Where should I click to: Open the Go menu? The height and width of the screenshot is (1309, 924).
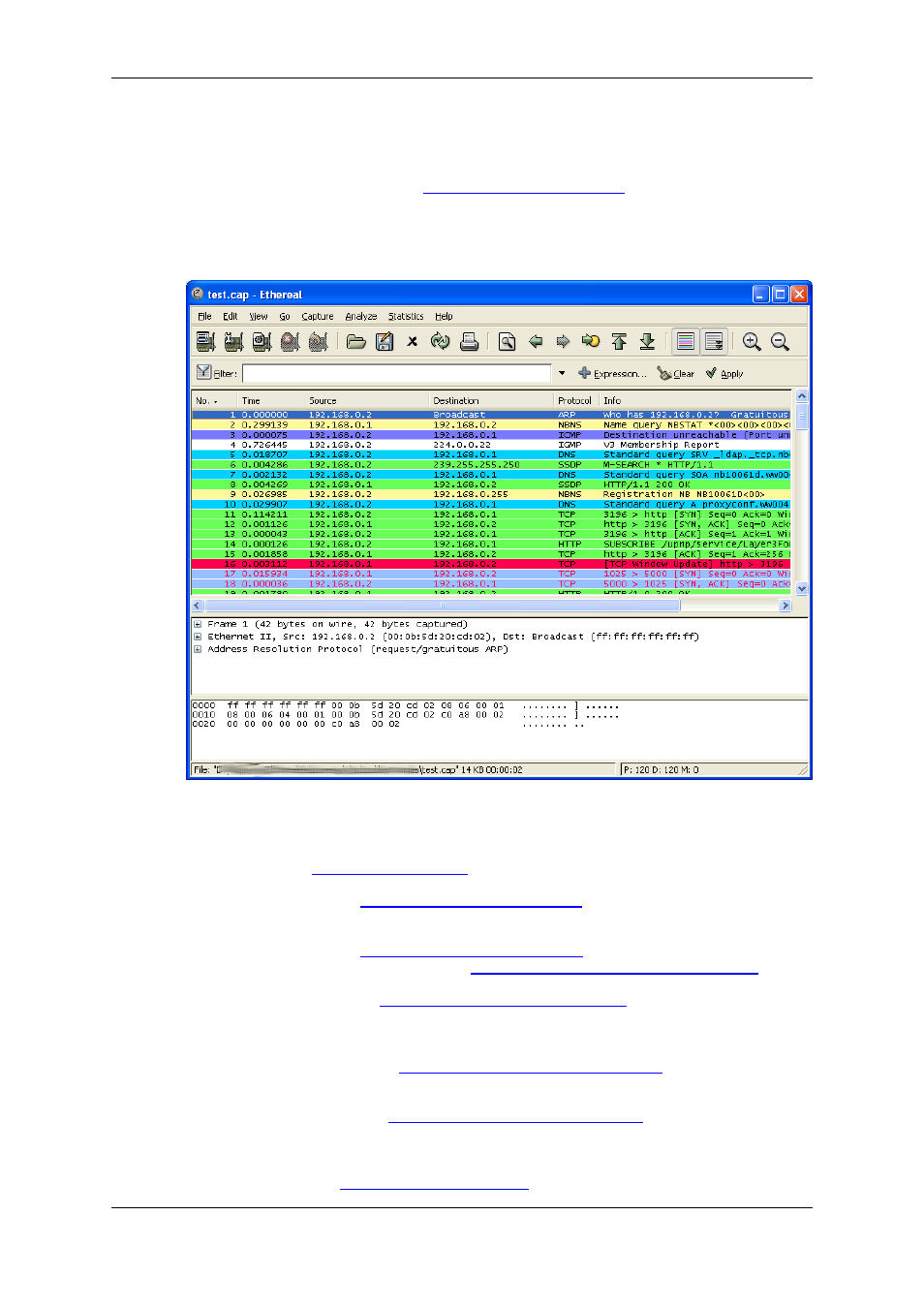click(285, 316)
